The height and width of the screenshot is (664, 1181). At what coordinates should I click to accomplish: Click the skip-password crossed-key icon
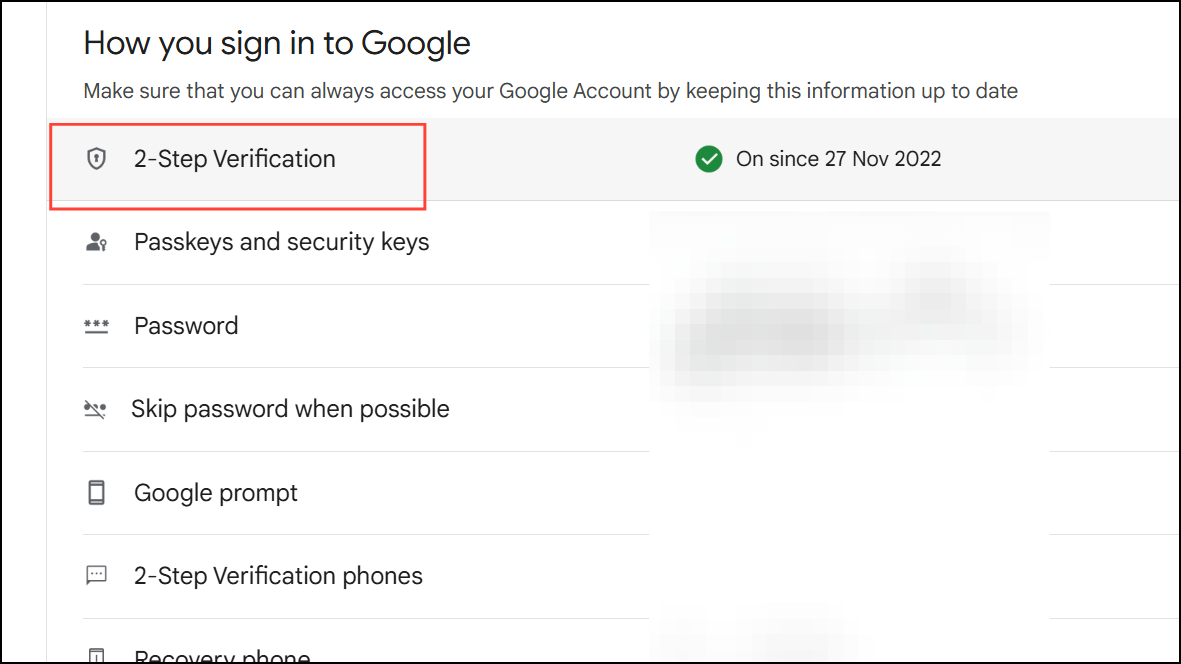96,408
